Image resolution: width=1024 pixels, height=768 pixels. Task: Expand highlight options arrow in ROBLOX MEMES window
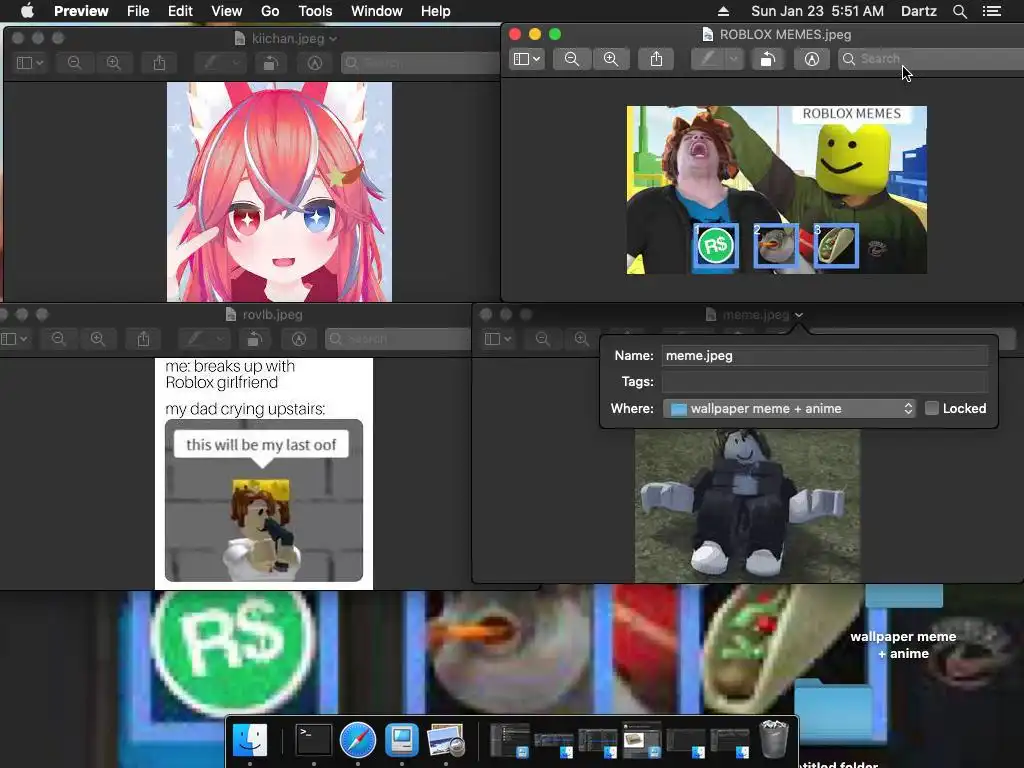[734, 59]
